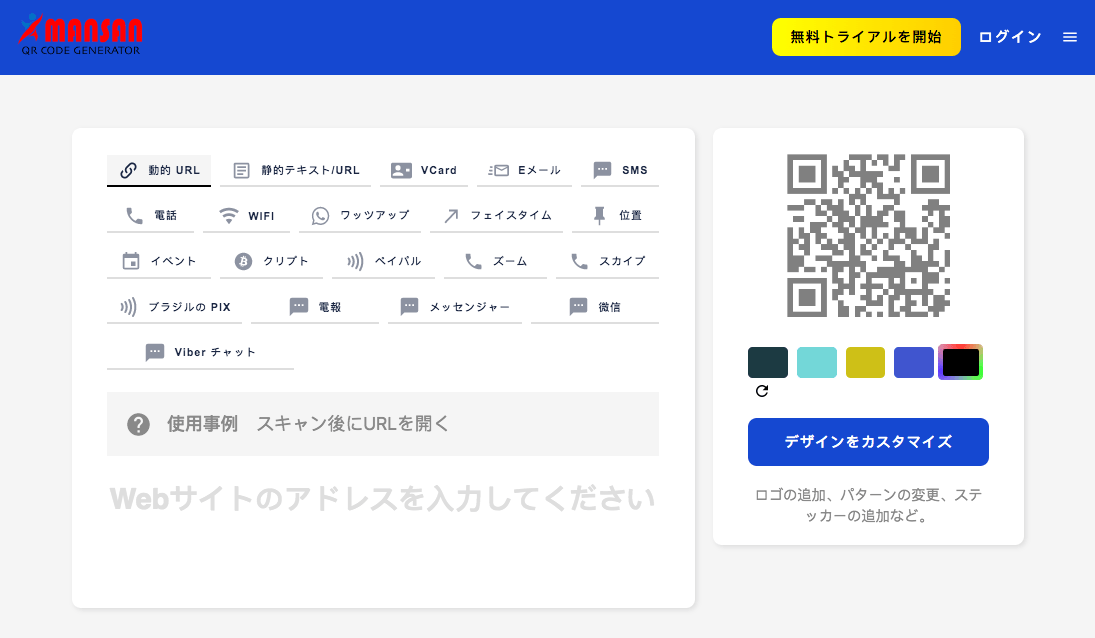Pick the dark teal color swatch

pos(767,362)
